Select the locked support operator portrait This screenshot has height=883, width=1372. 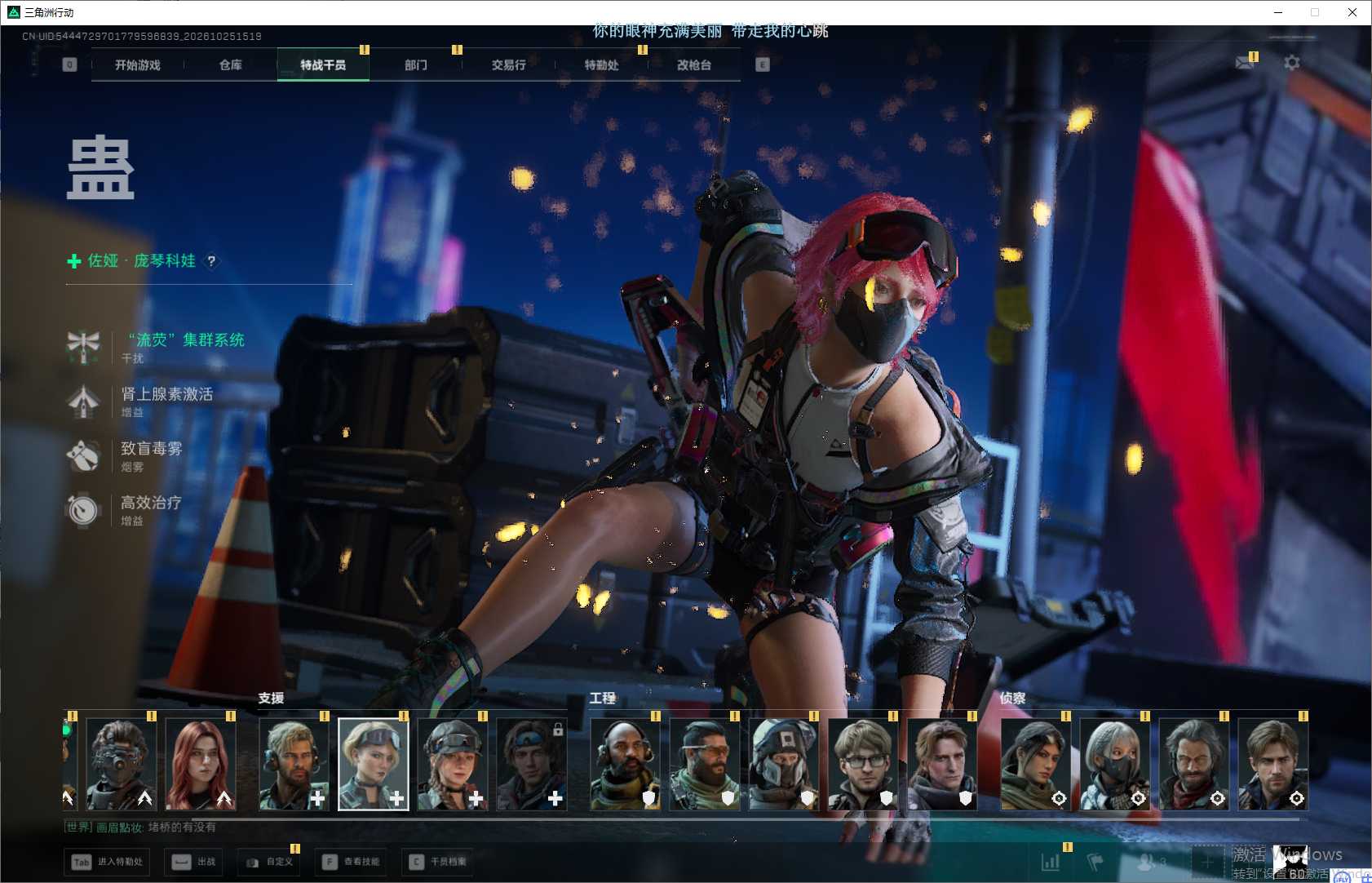click(x=532, y=764)
